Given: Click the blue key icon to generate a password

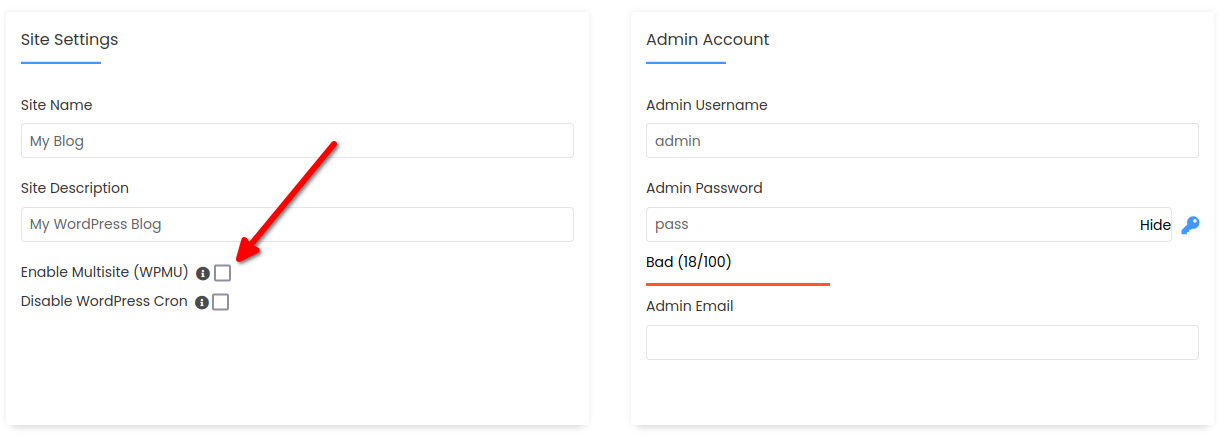Looking at the screenshot, I should coord(1190,225).
